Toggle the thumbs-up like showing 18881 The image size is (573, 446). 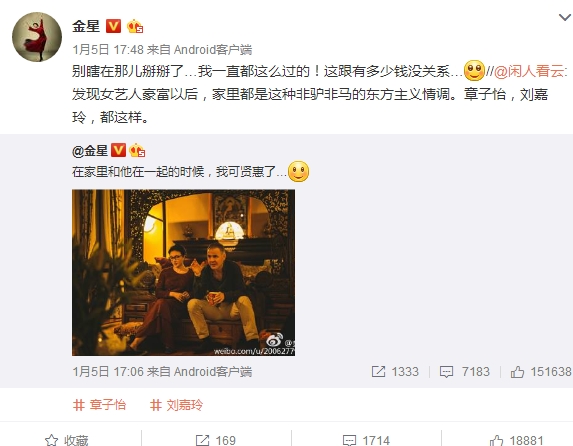click(516, 440)
